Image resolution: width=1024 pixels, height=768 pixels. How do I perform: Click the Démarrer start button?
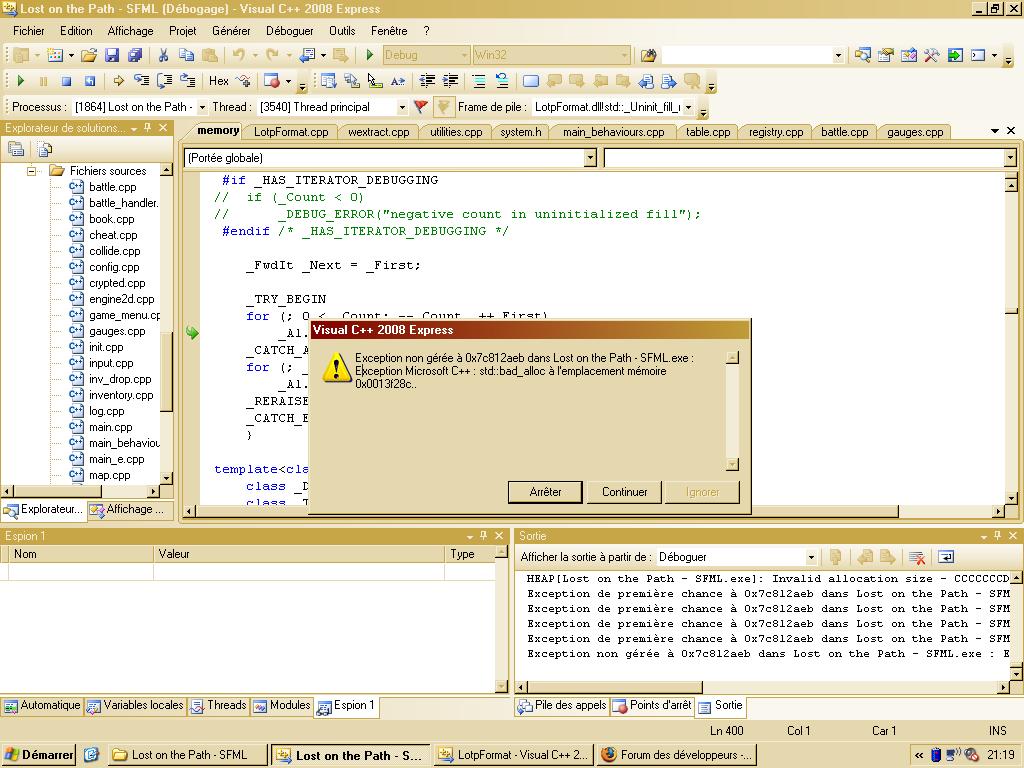tap(39, 755)
